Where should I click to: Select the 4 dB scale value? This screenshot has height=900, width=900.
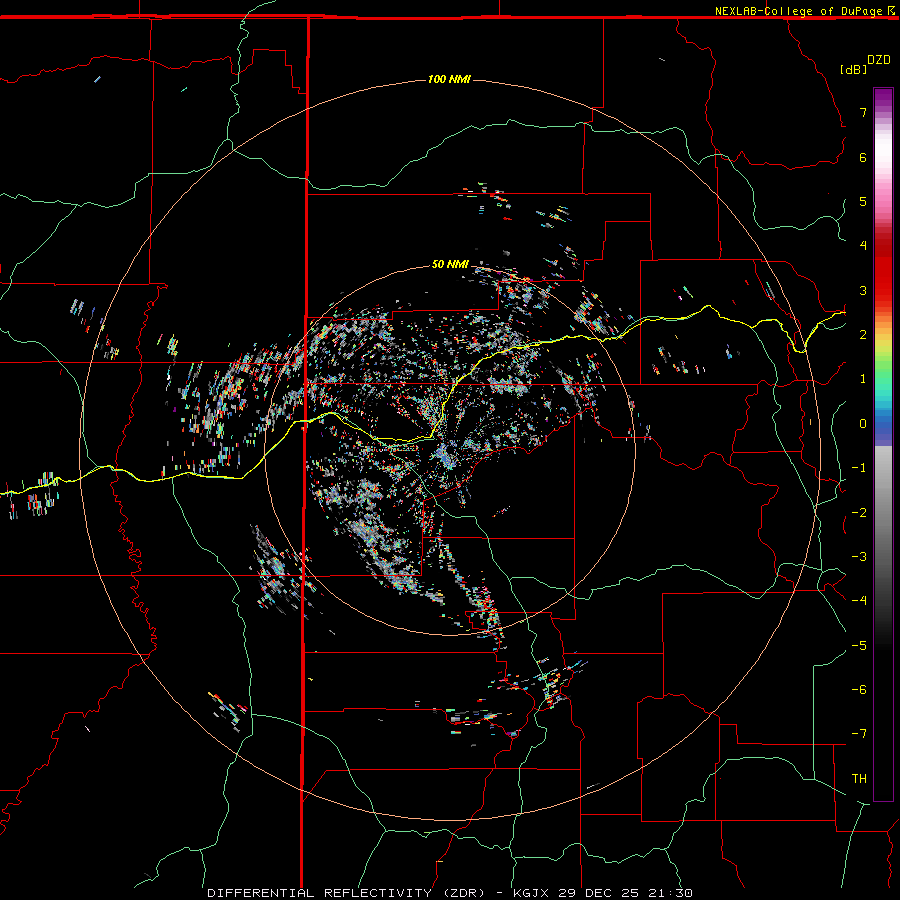(863, 246)
